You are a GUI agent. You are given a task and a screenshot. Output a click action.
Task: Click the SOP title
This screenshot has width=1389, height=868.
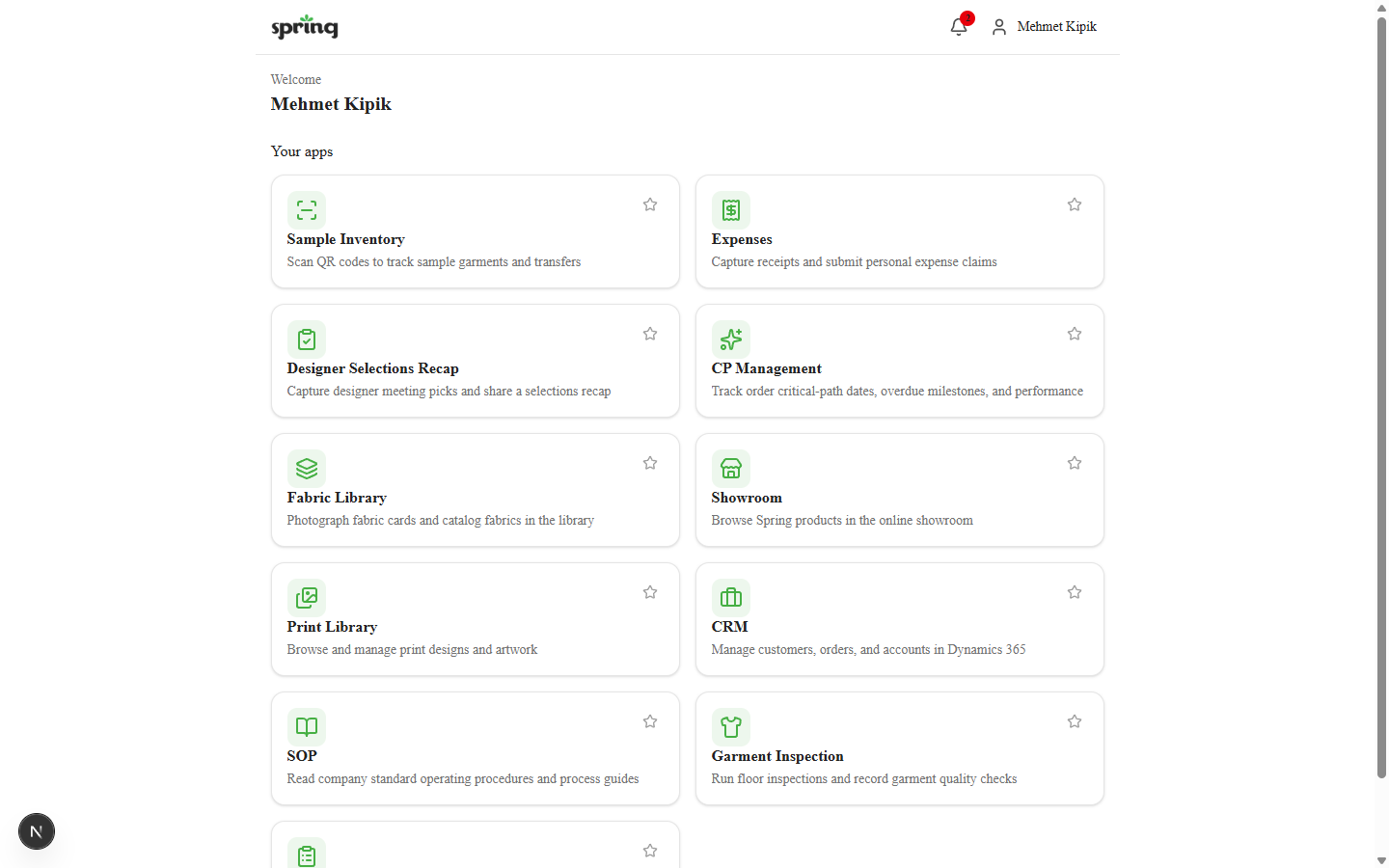[x=302, y=756]
